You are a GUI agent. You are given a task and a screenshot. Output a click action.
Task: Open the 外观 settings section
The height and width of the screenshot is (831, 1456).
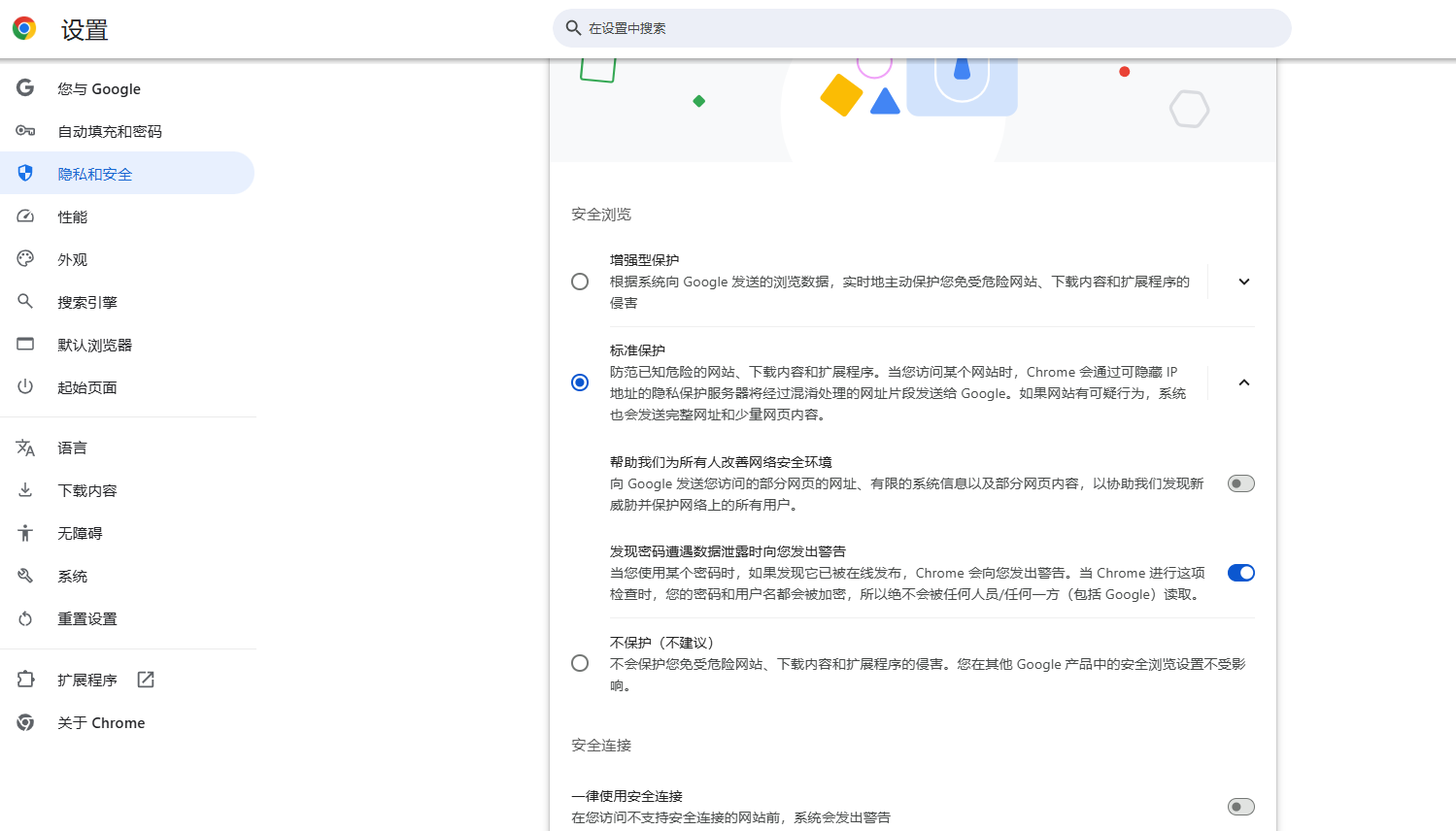coord(127,259)
